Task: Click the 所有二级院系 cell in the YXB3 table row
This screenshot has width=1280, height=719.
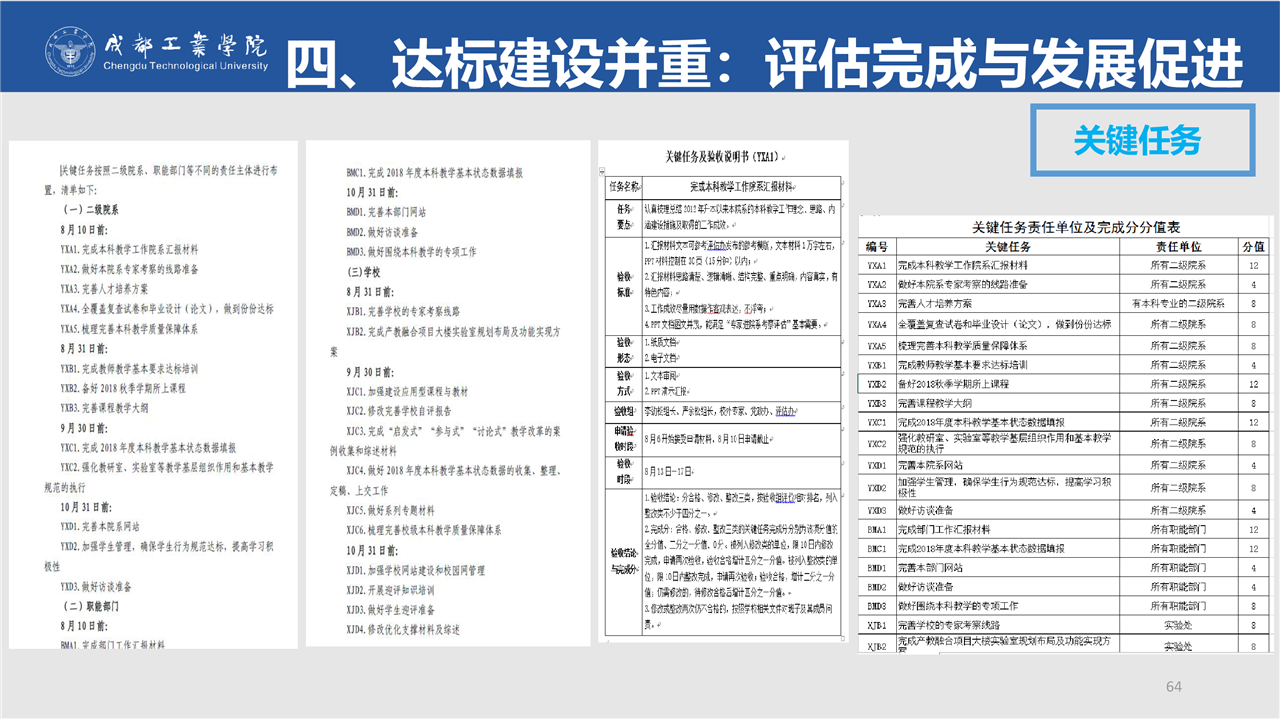Action: coord(1178,403)
